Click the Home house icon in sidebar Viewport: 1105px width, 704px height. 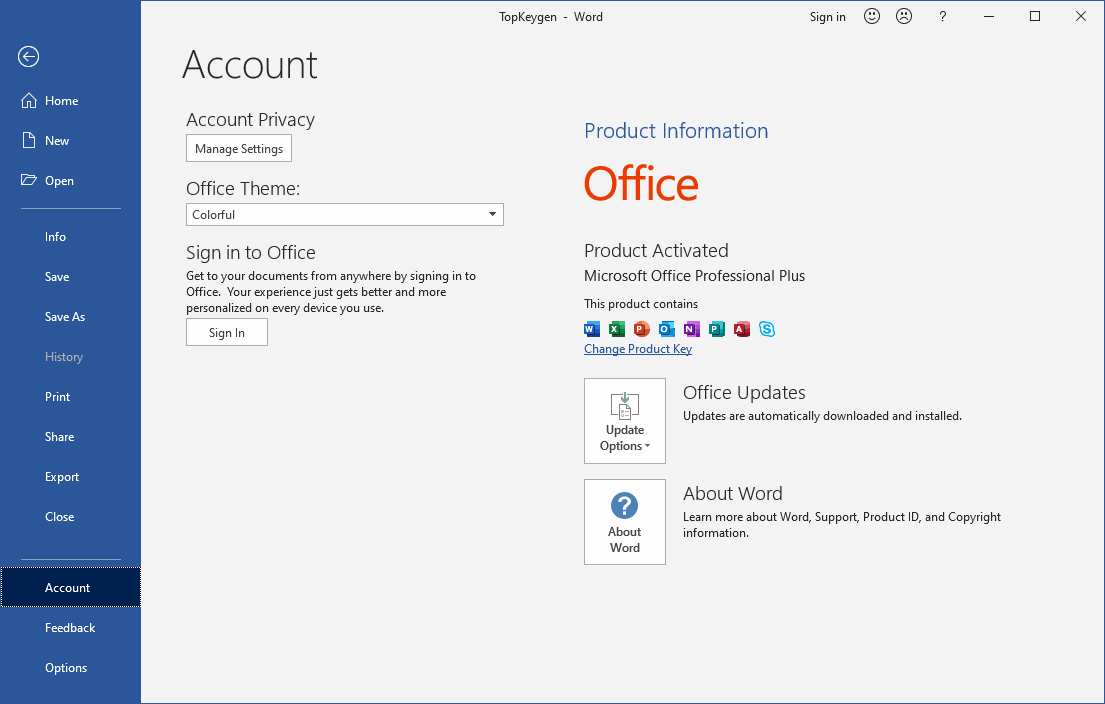click(x=29, y=101)
